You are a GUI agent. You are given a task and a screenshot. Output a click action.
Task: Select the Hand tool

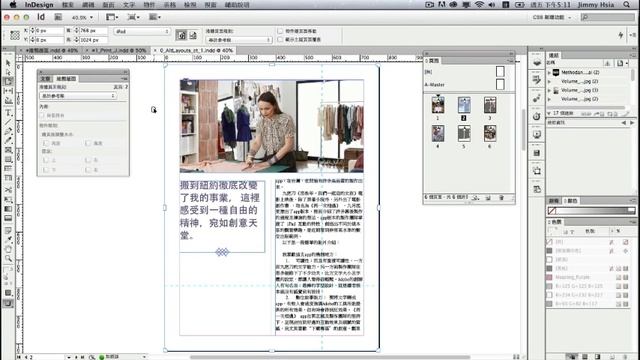tap(8, 249)
